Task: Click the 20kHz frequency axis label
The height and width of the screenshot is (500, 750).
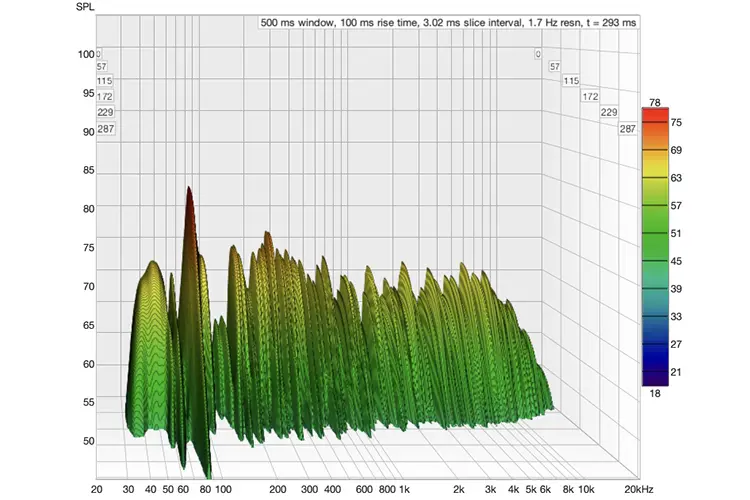Action: pos(639,489)
